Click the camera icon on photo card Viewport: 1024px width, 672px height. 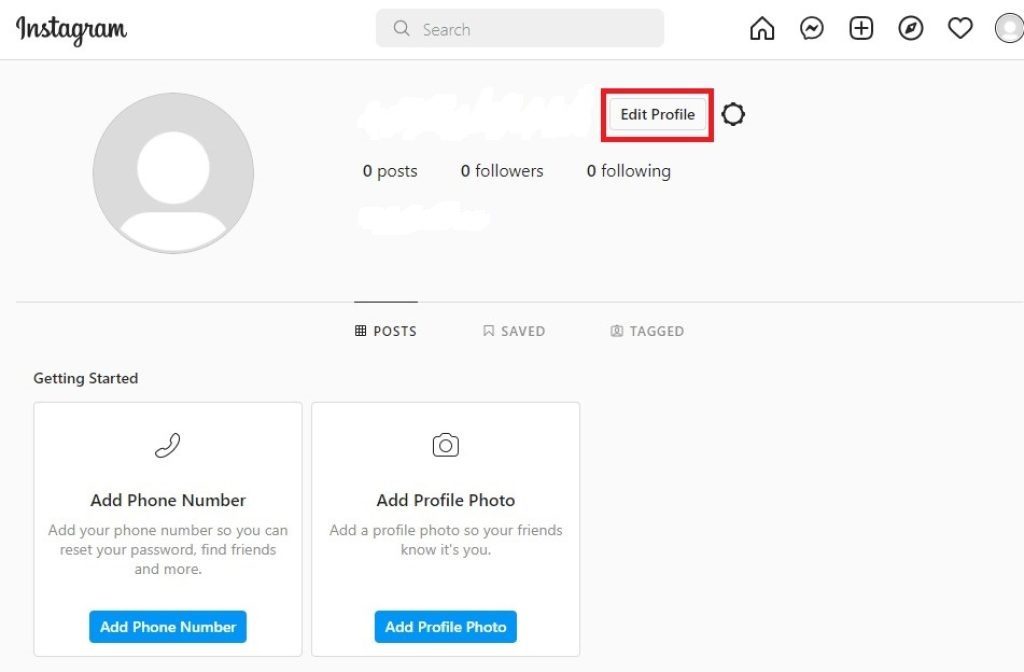[x=445, y=445]
